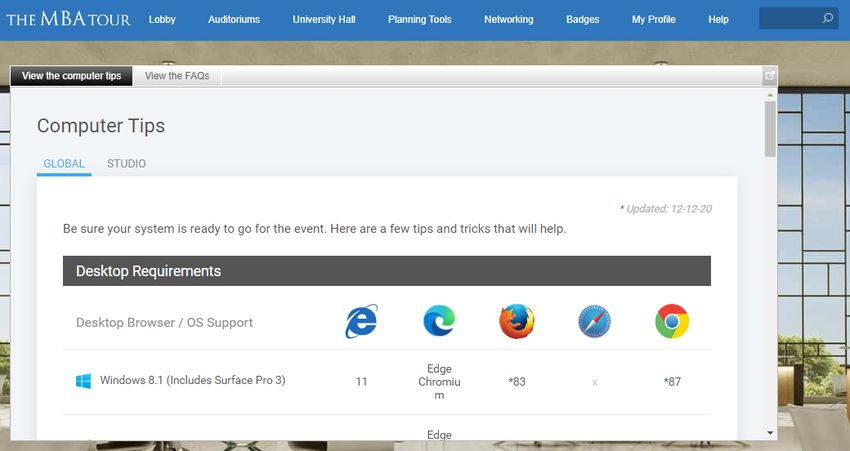Click the Desktop Browser / OS Support label

click(x=164, y=323)
